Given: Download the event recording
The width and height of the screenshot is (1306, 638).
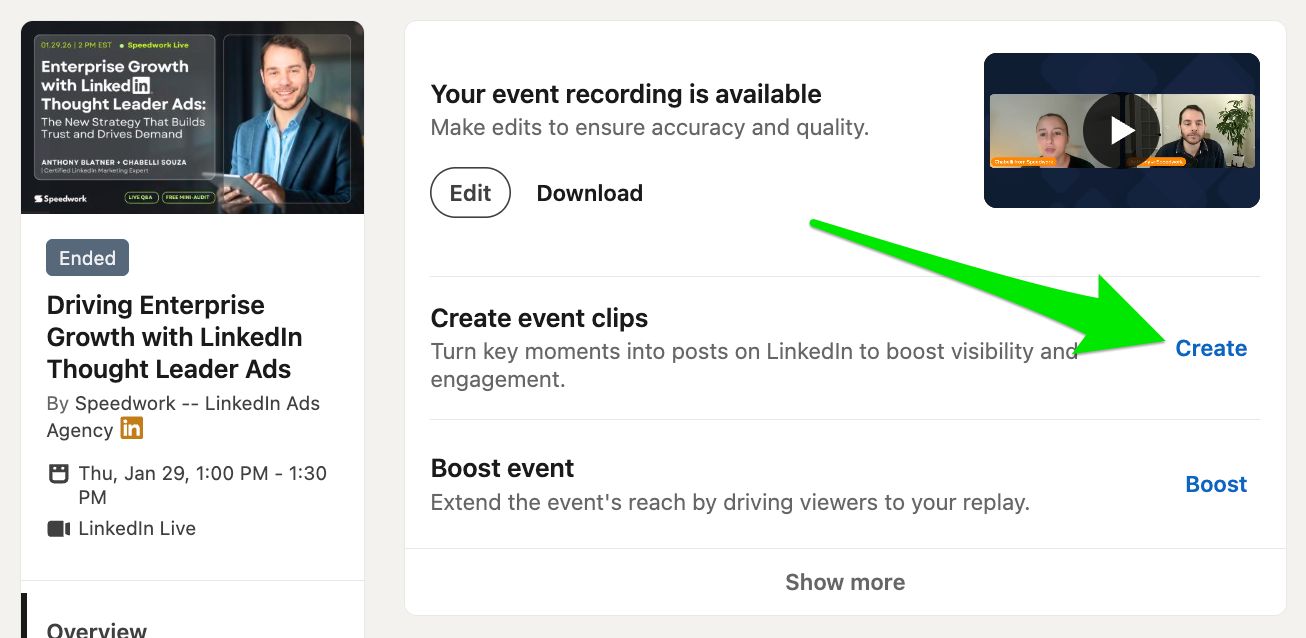Looking at the screenshot, I should [590, 193].
